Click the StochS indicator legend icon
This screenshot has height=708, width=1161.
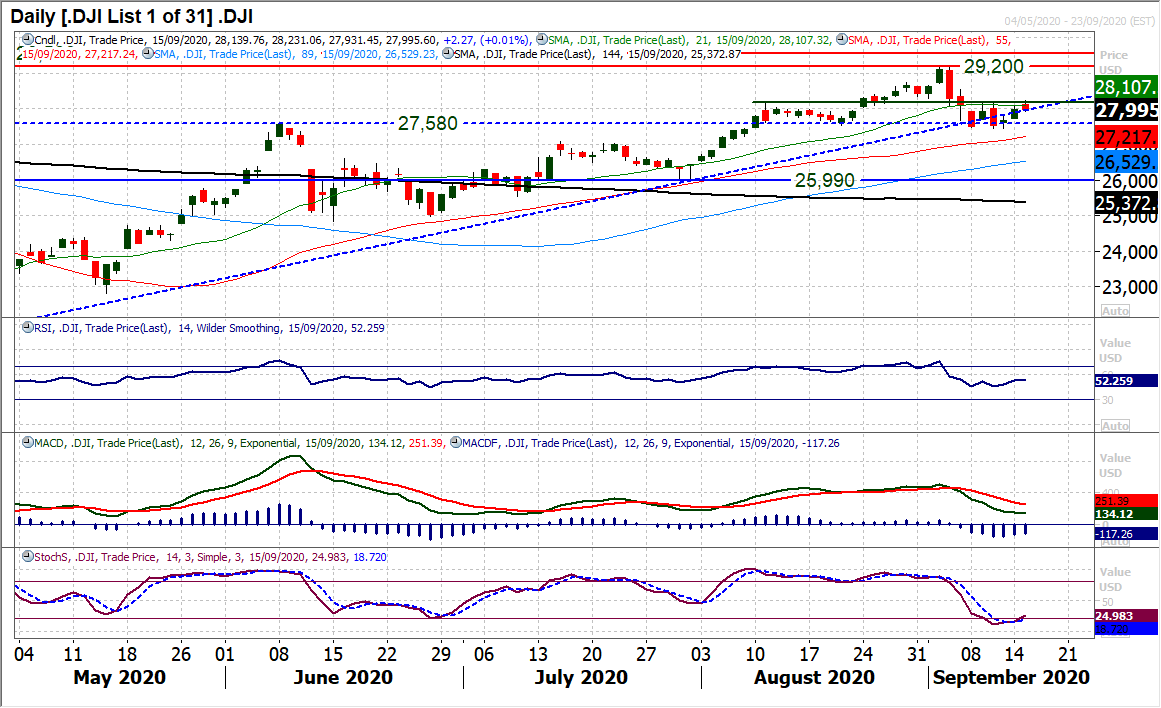(27, 557)
